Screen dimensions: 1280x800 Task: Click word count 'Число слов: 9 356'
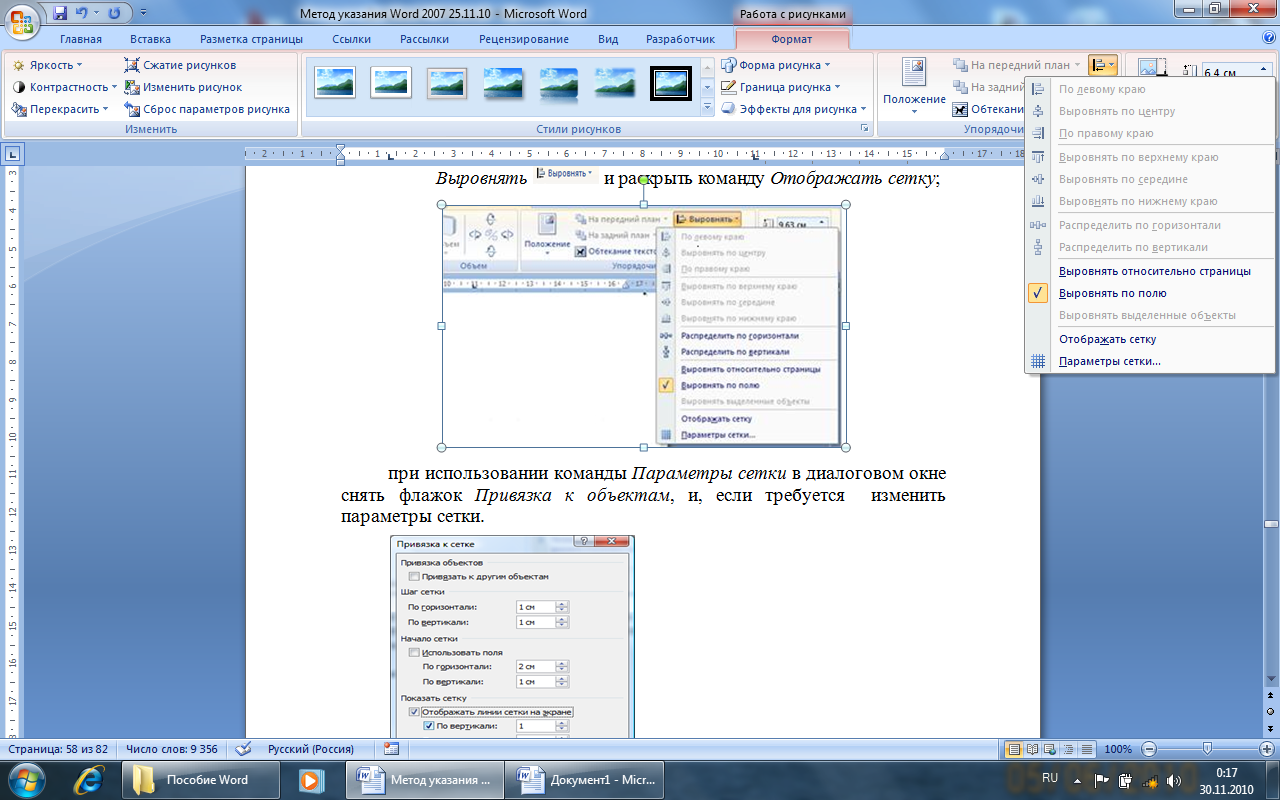click(x=172, y=749)
